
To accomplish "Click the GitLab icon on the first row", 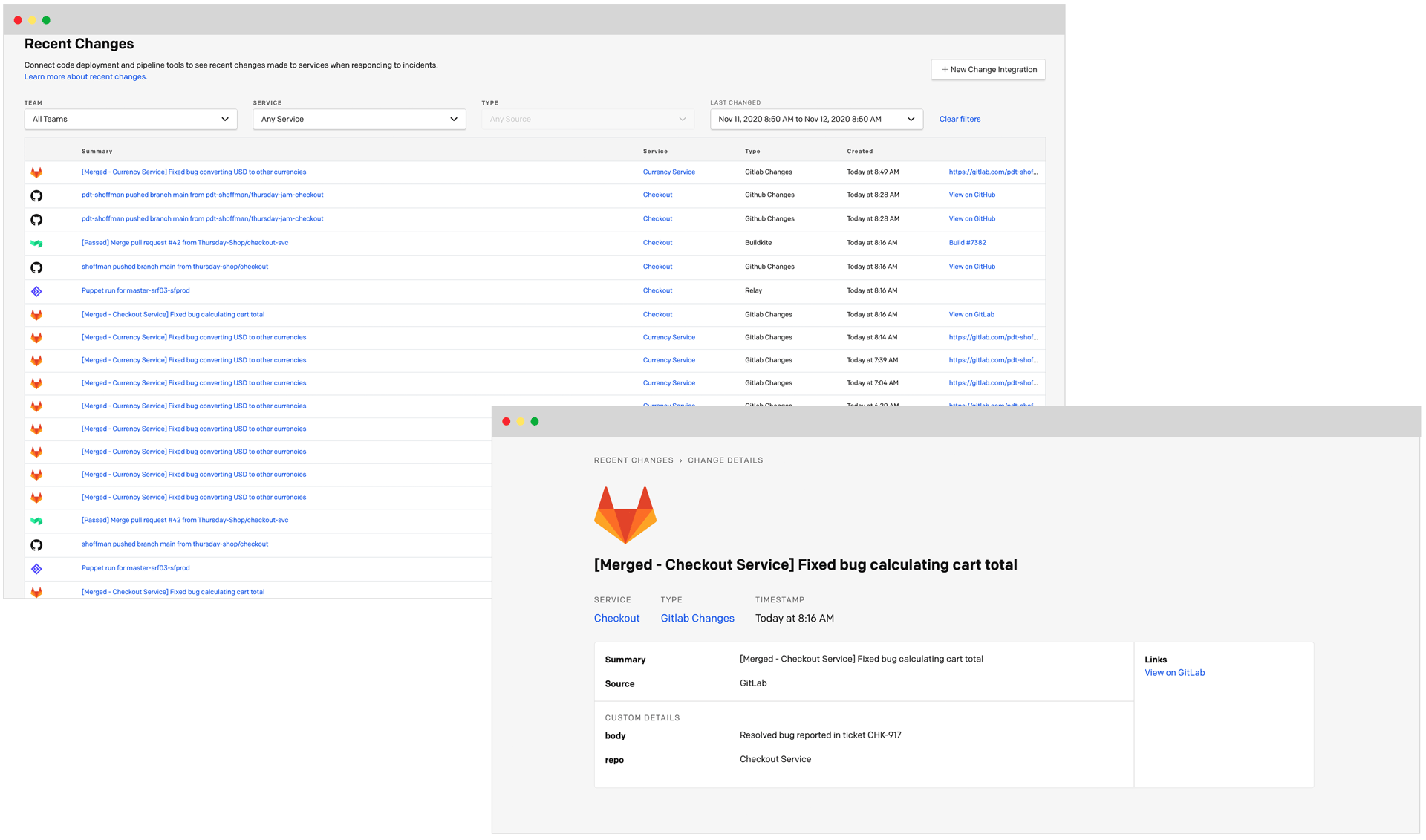I will coord(36,172).
